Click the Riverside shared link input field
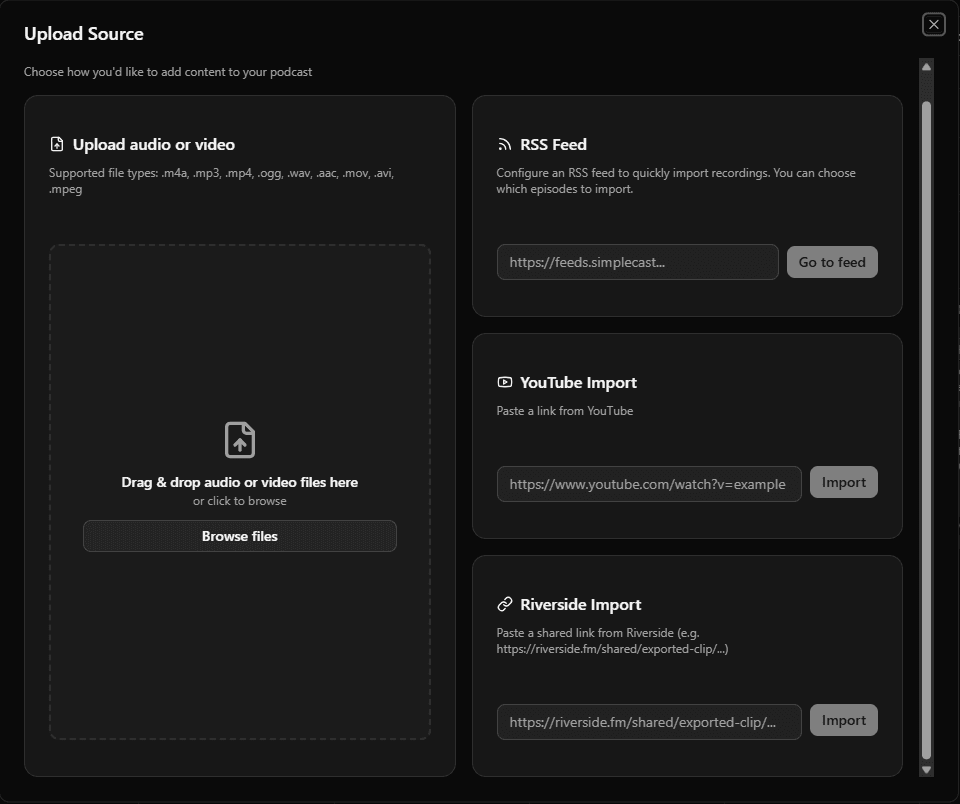Viewport: 960px width, 804px height. point(648,721)
